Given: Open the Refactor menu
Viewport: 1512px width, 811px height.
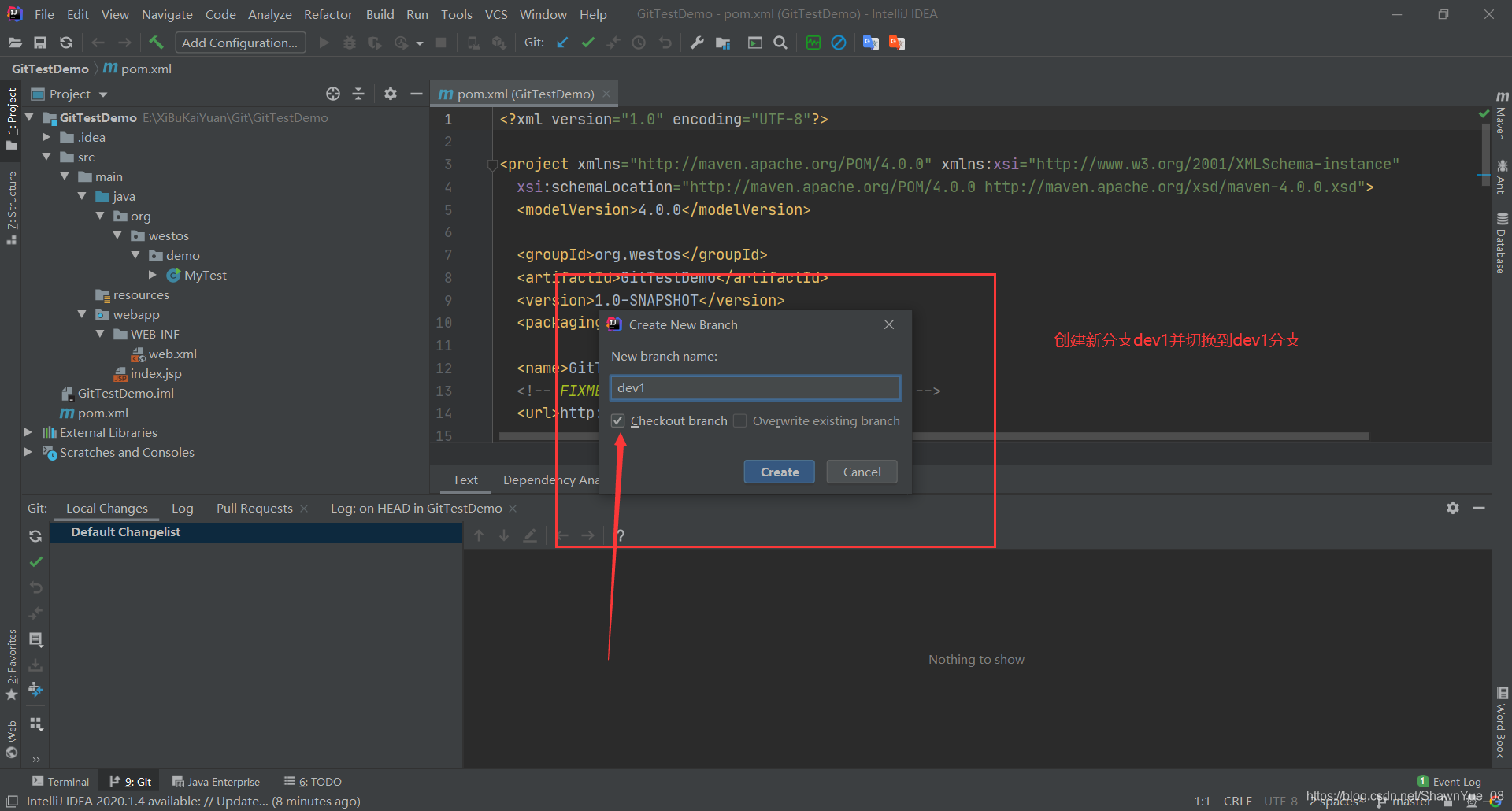Looking at the screenshot, I should click(328, 14).
